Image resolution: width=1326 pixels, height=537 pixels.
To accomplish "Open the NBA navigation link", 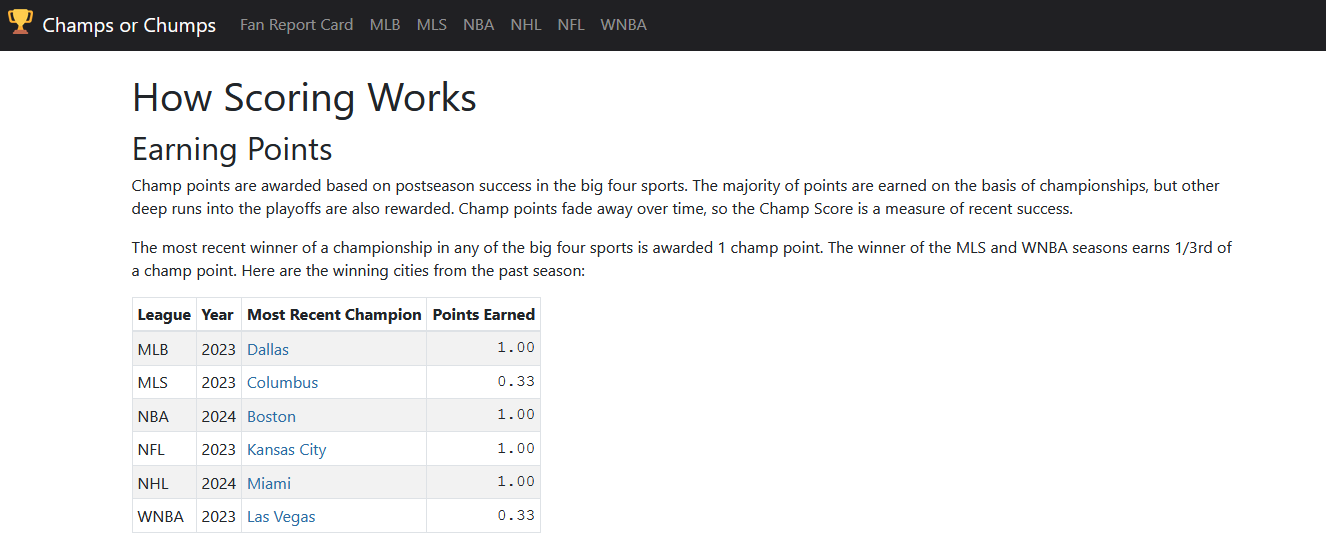I will 478,25.
